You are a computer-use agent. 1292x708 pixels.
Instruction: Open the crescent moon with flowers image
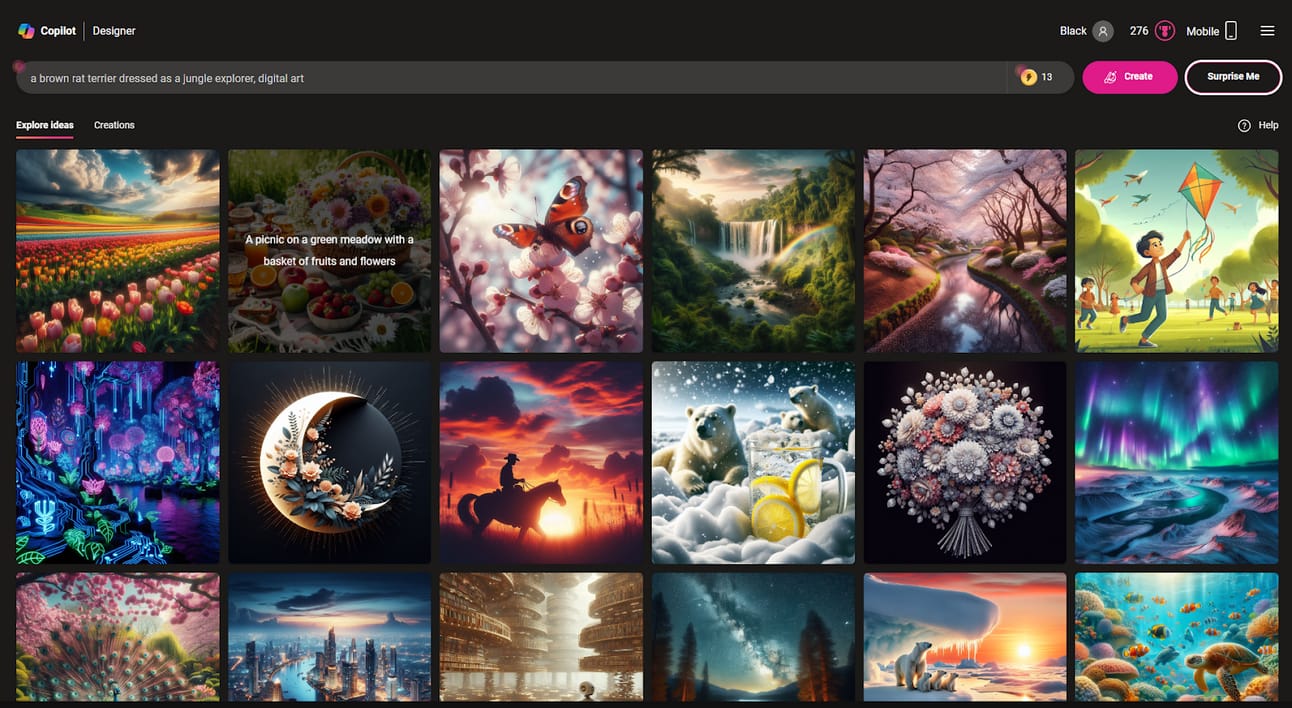click(x=330, y=463)
